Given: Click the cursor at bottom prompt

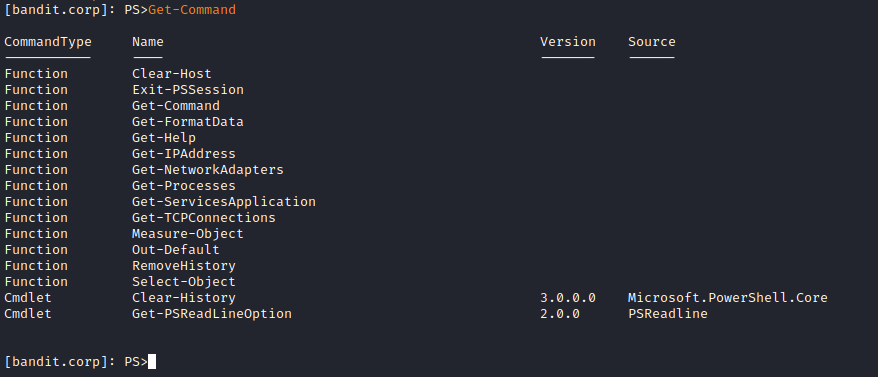Looking at the screenshot, I should [152, 362].
